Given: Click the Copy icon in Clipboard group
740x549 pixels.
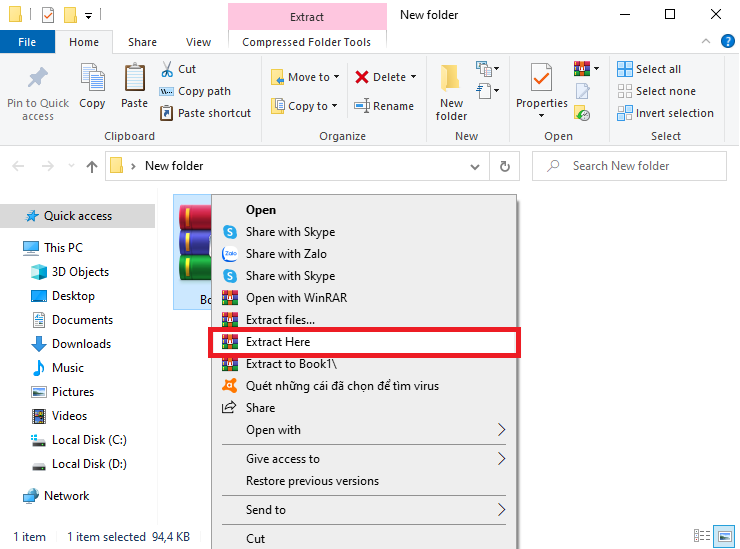Looking at the screenshot, I should (x=92, y=78).
